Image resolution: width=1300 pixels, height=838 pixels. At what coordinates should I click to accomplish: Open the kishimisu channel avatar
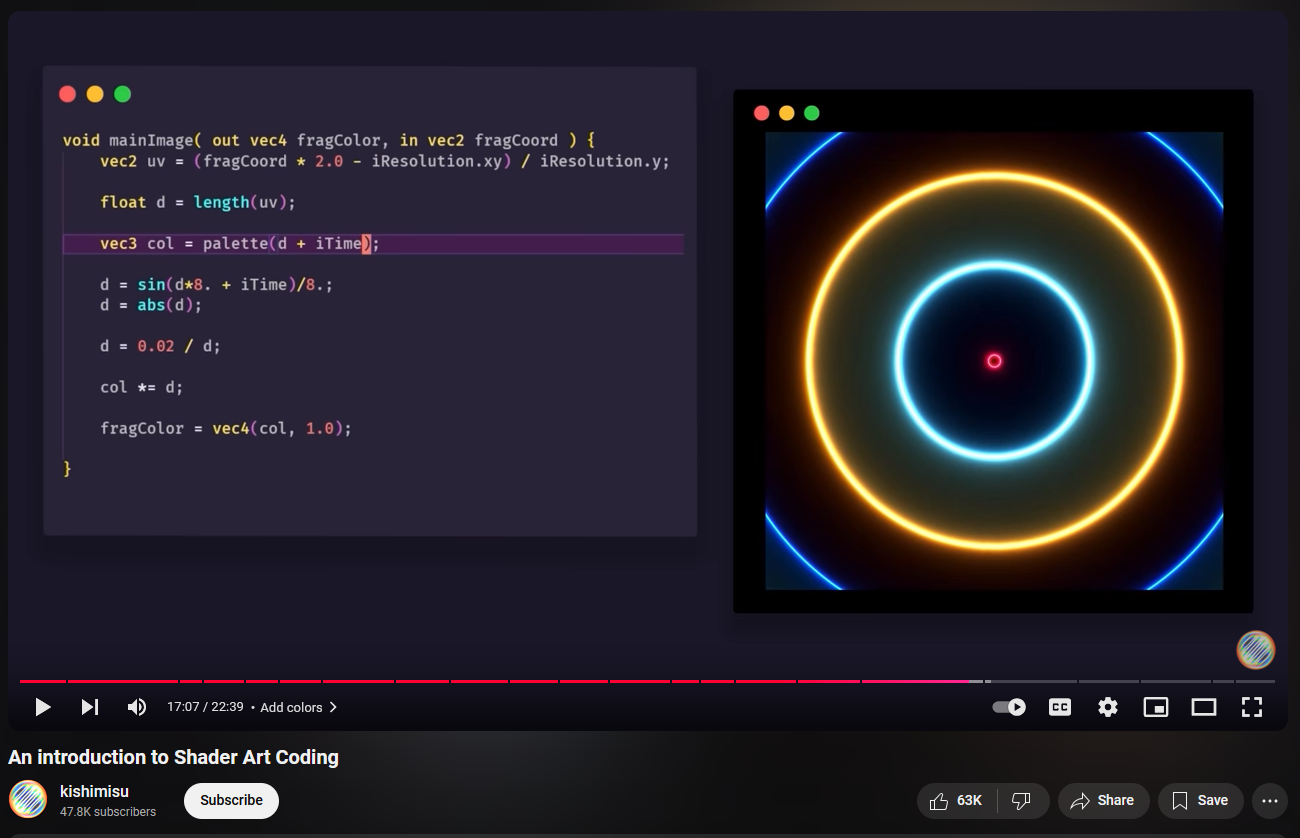(x=28, y=800)
